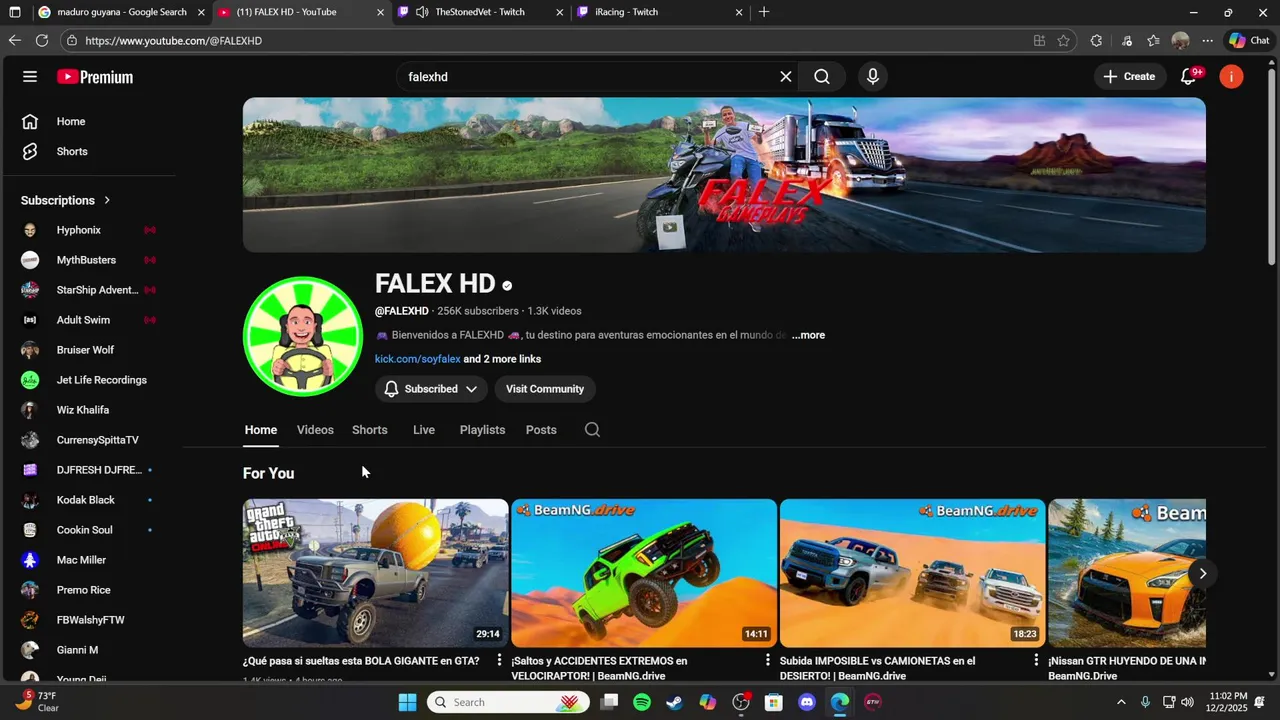Open browser settings and more menu
The width and height of the screenshot is (1280, 720).
coord(1207,41)
